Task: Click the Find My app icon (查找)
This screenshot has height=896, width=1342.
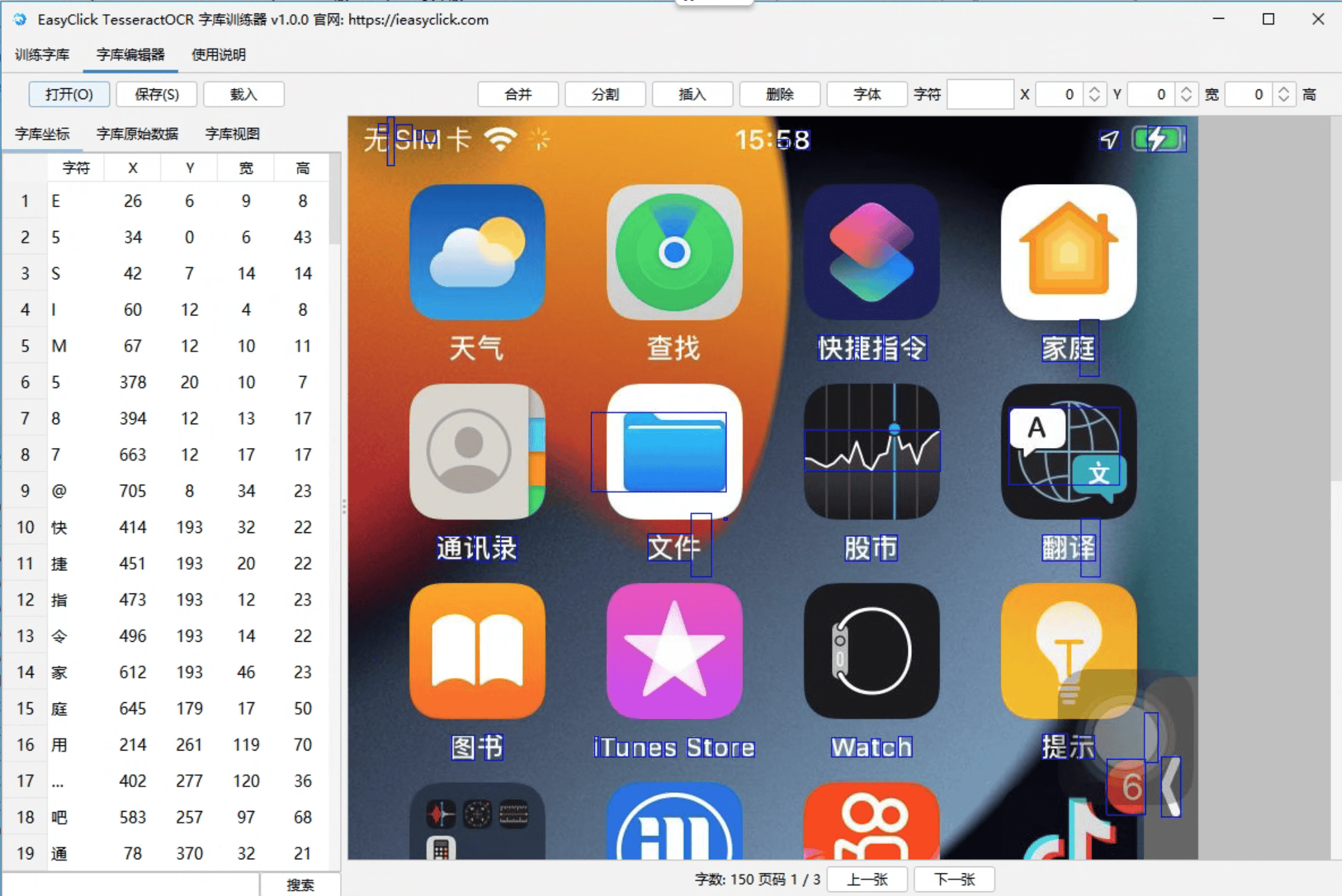Action: 674,252
